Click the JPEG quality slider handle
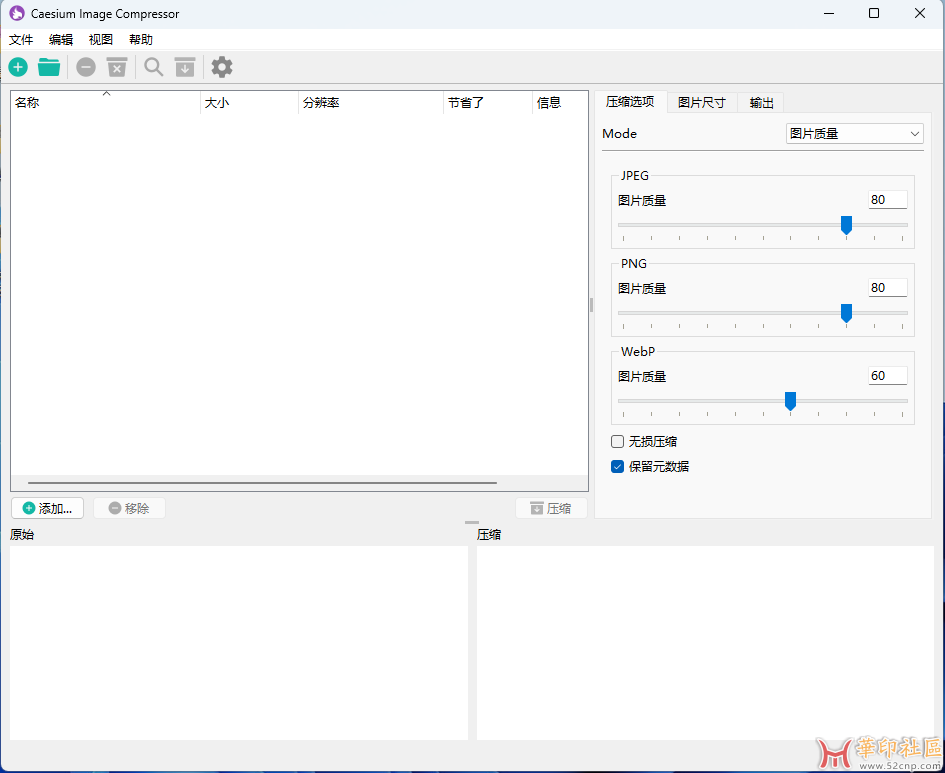945x773 pixels. [846, 225]
